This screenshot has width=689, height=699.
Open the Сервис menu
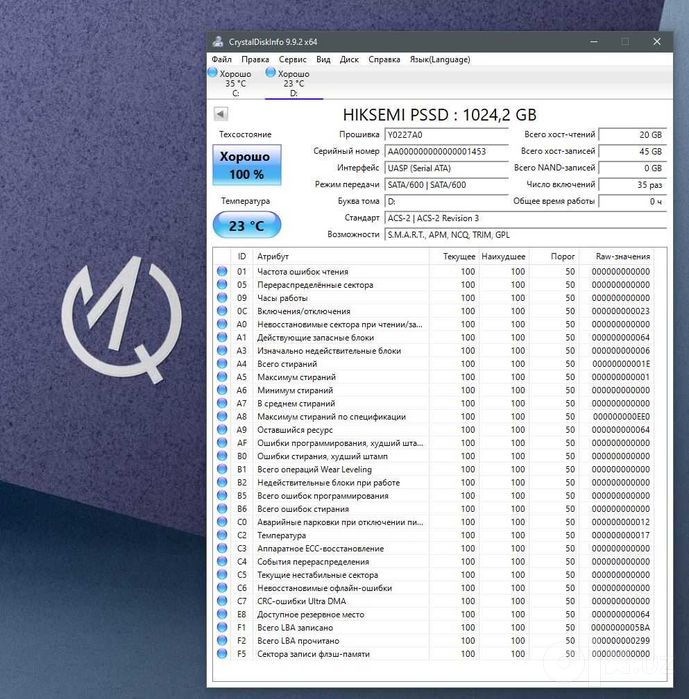click(x=292, y=59)
